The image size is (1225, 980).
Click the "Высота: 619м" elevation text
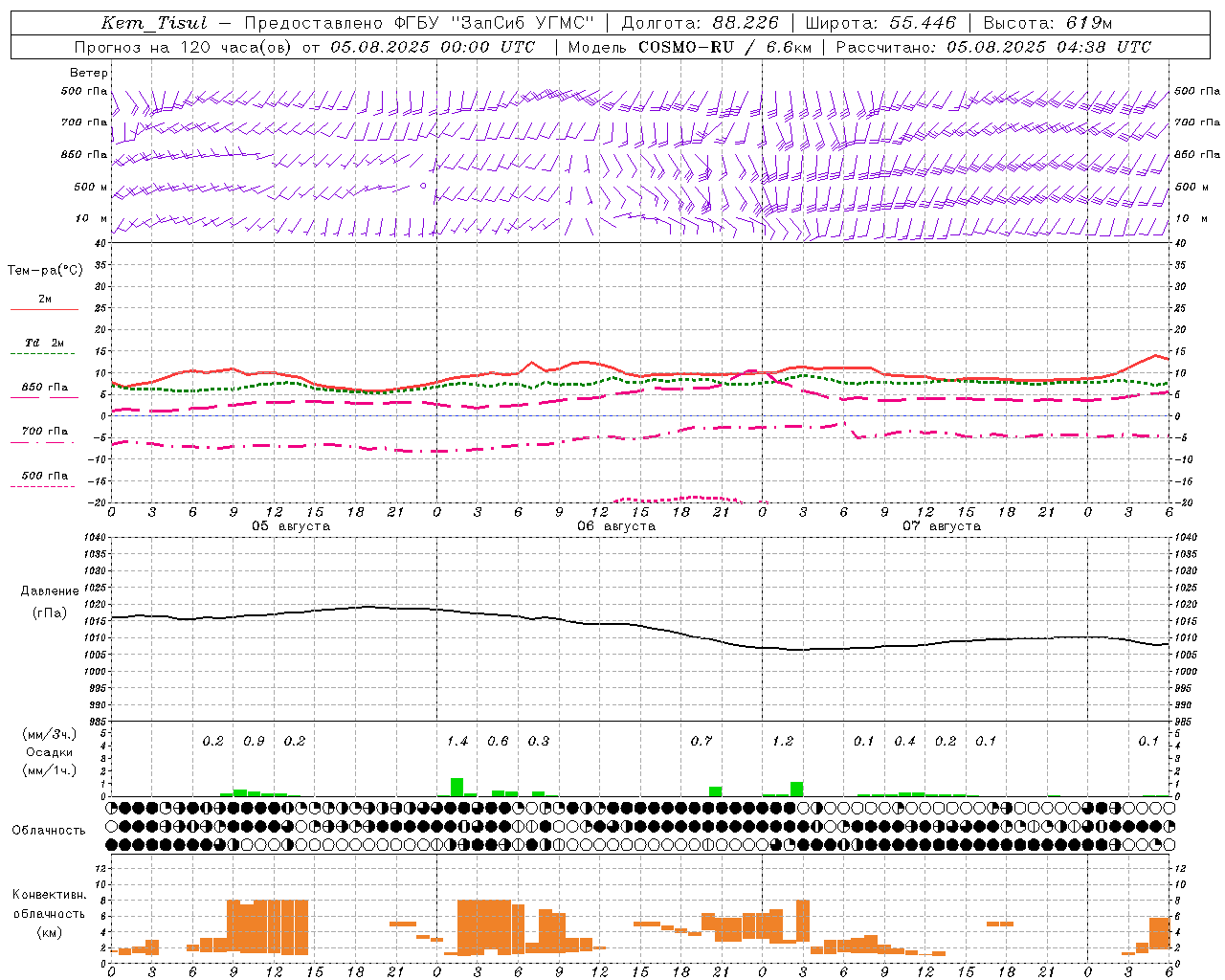pos(1048,23)
